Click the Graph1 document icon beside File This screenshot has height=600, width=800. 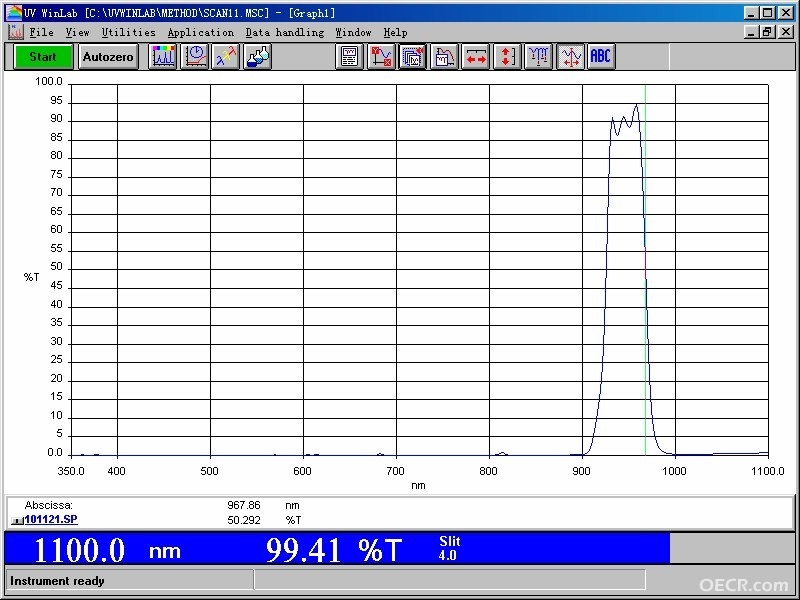pos(16,32)
